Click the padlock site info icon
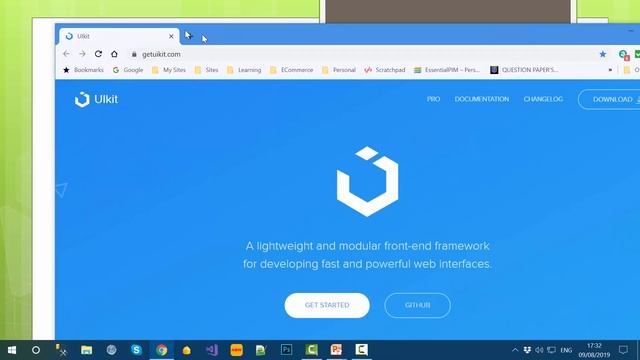Screen dimensions: 640x360 134,54
